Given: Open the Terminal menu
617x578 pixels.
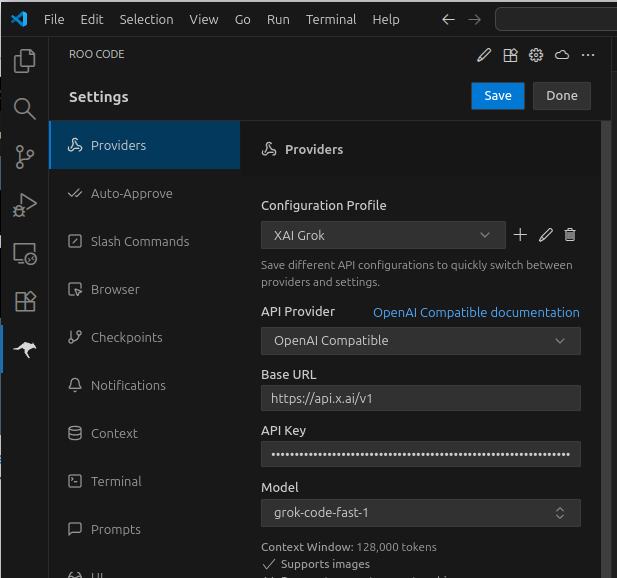Looking at the screenshot, I should pos(331,19).
